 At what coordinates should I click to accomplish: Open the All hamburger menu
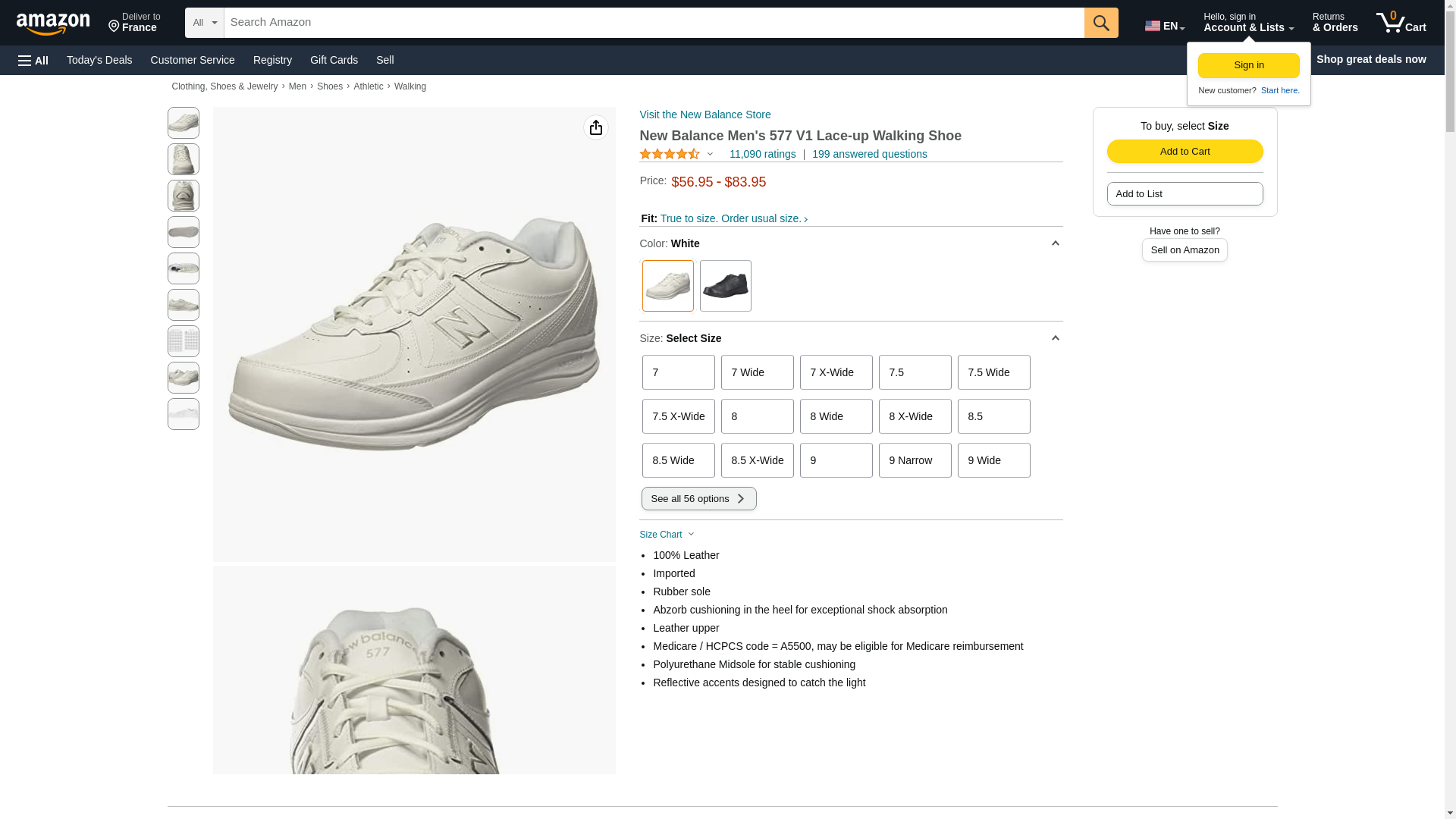33,60
